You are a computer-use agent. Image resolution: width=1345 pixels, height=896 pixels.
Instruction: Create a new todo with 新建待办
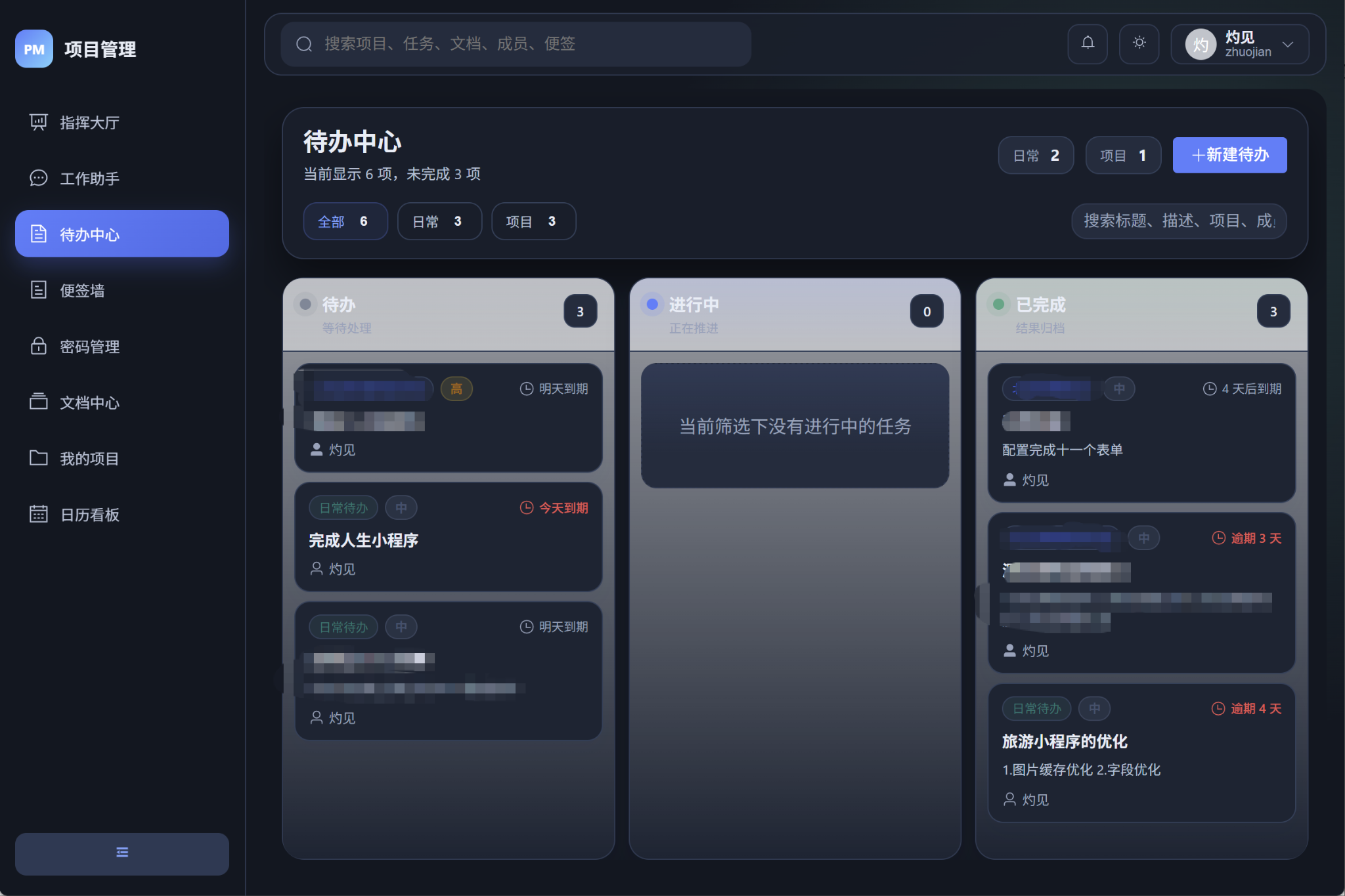(x=1229, y=155)
